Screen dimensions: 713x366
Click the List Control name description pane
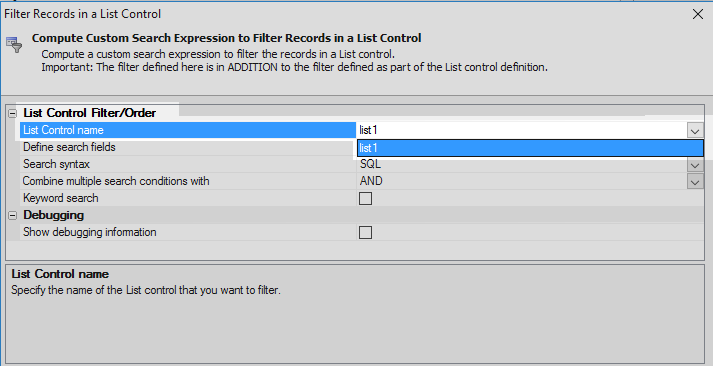(x=355, y=313)
